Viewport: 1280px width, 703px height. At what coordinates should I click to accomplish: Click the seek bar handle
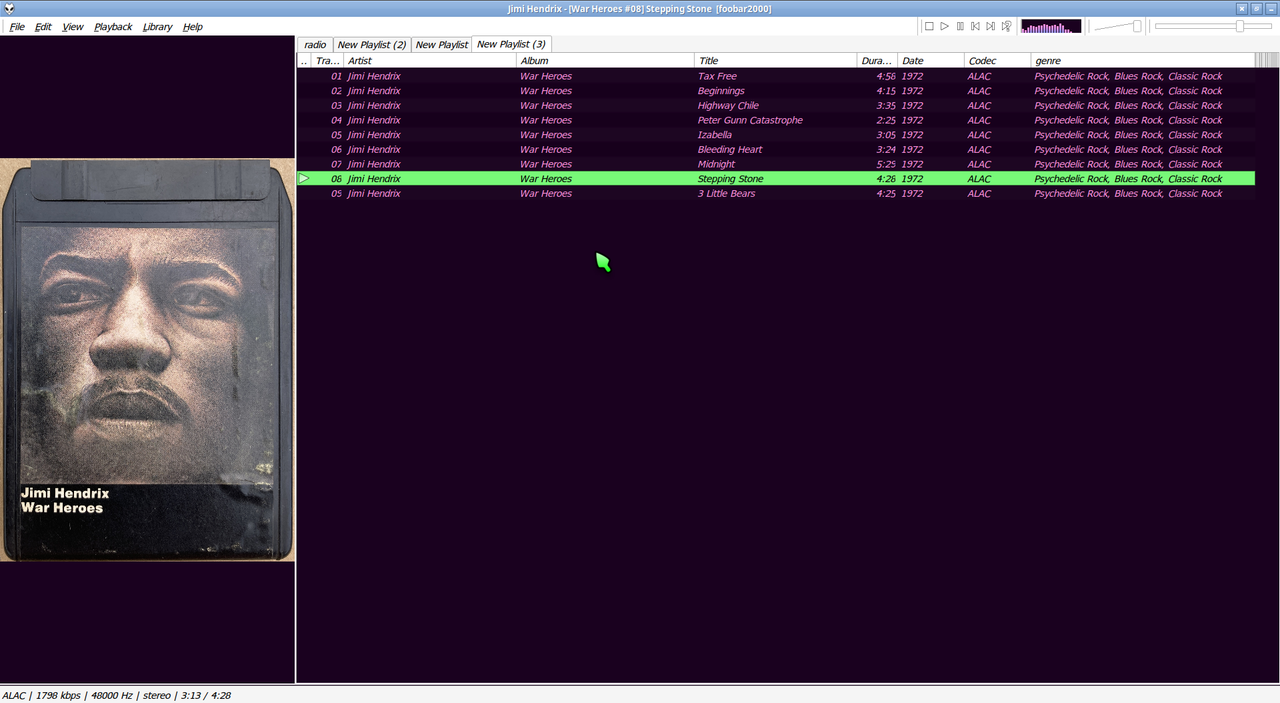(x=1240, y=26)
